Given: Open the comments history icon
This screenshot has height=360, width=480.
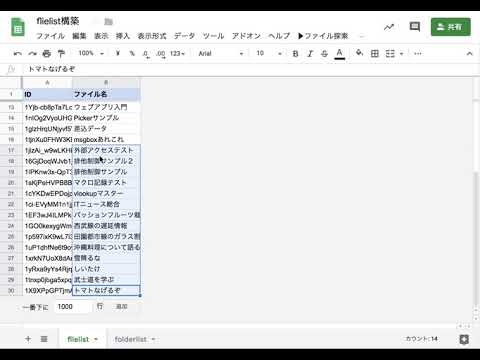Looking at the screenshot, I should pos(415,27).
